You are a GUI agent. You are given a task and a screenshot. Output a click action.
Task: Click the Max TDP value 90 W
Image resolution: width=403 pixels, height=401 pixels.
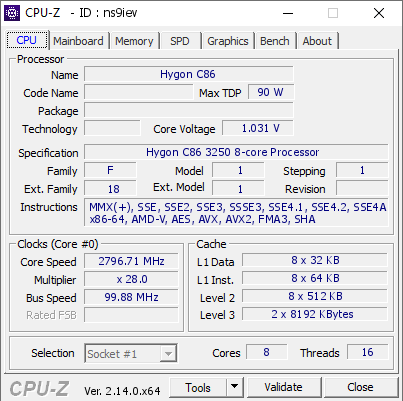coord(271,92)
